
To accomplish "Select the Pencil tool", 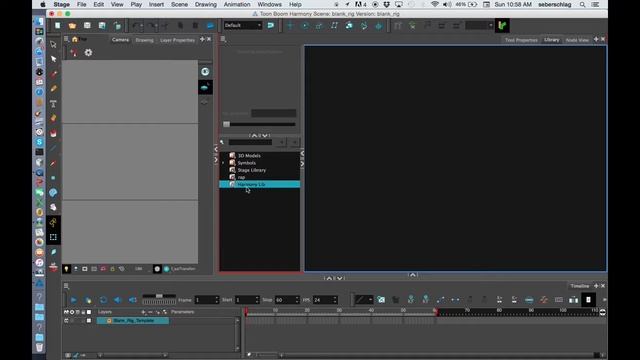I will pyautogui.click(x=53, y=89).
